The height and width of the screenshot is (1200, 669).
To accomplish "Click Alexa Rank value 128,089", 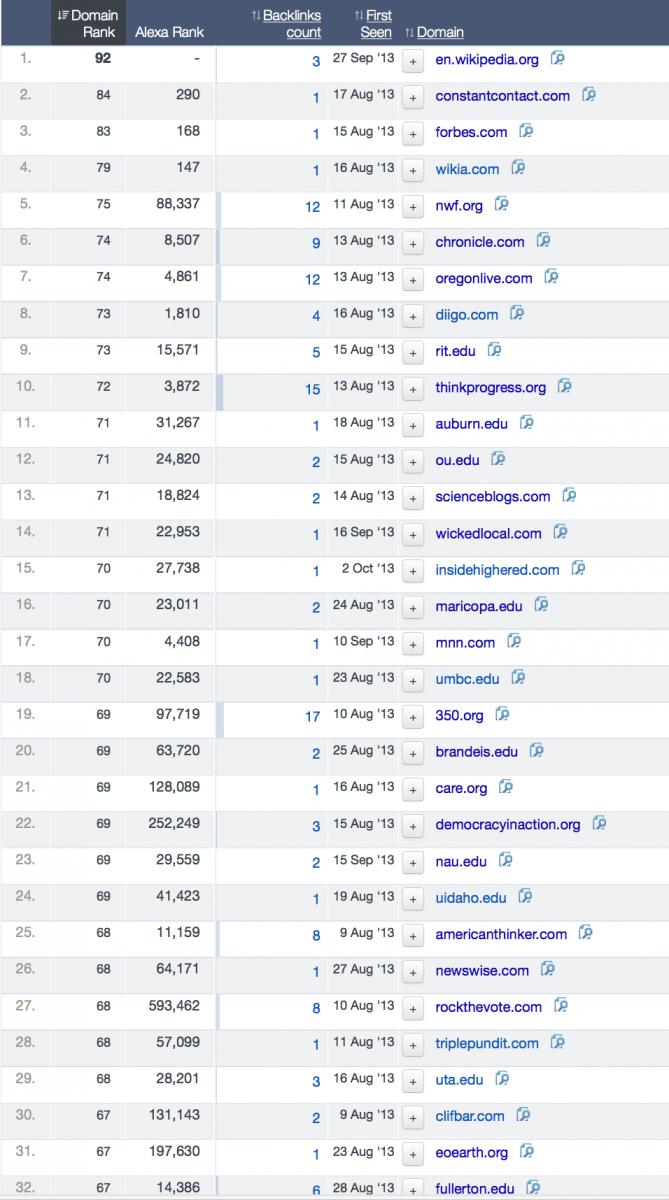I will pyautogui.click(x=175, y=787).
